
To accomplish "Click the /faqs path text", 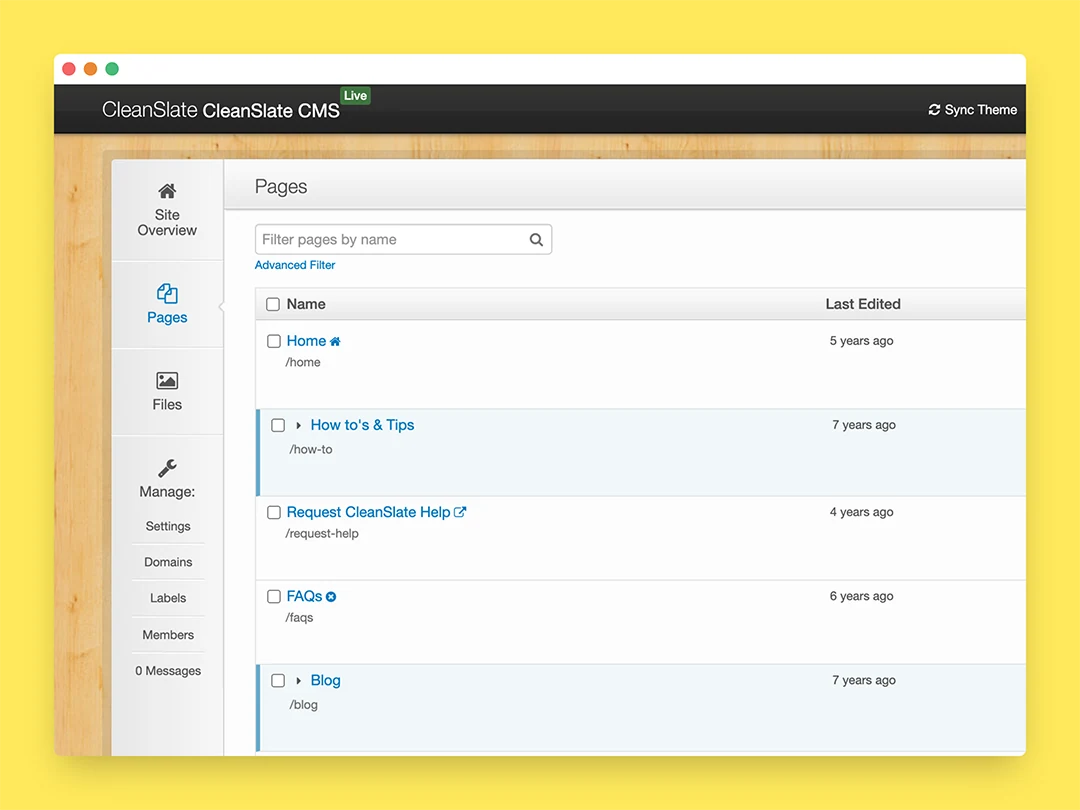I will [x=299, y=617].
